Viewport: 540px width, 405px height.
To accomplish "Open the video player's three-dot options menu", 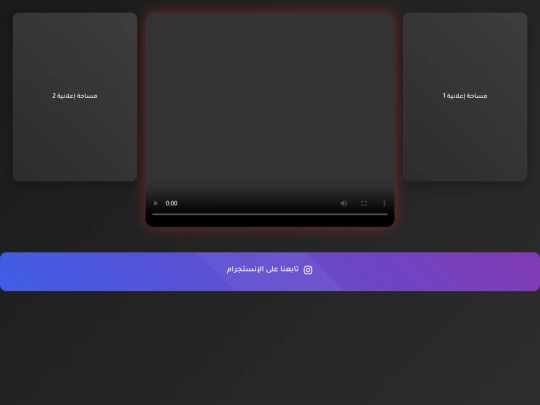I will tap(384, 204).
